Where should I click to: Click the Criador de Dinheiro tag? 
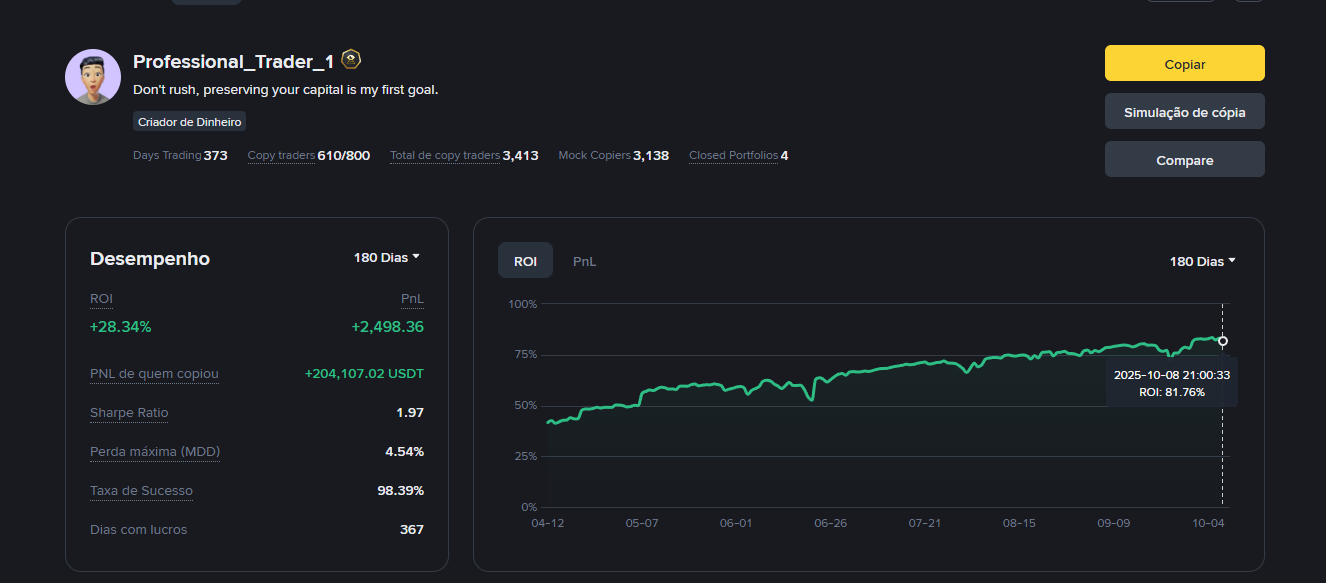[x=190, y=121]
